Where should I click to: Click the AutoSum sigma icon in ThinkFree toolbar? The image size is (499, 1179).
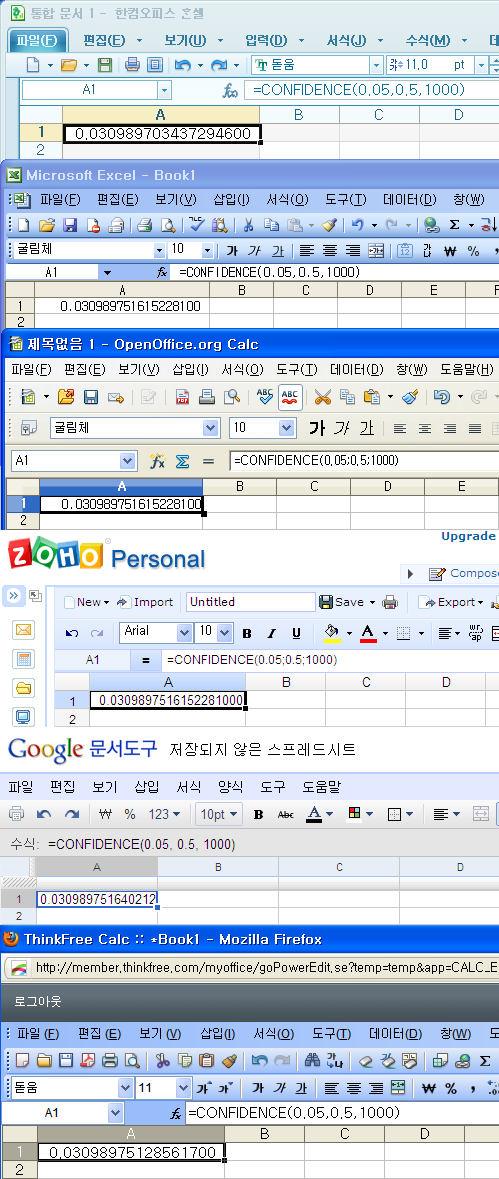point(485,1060)
